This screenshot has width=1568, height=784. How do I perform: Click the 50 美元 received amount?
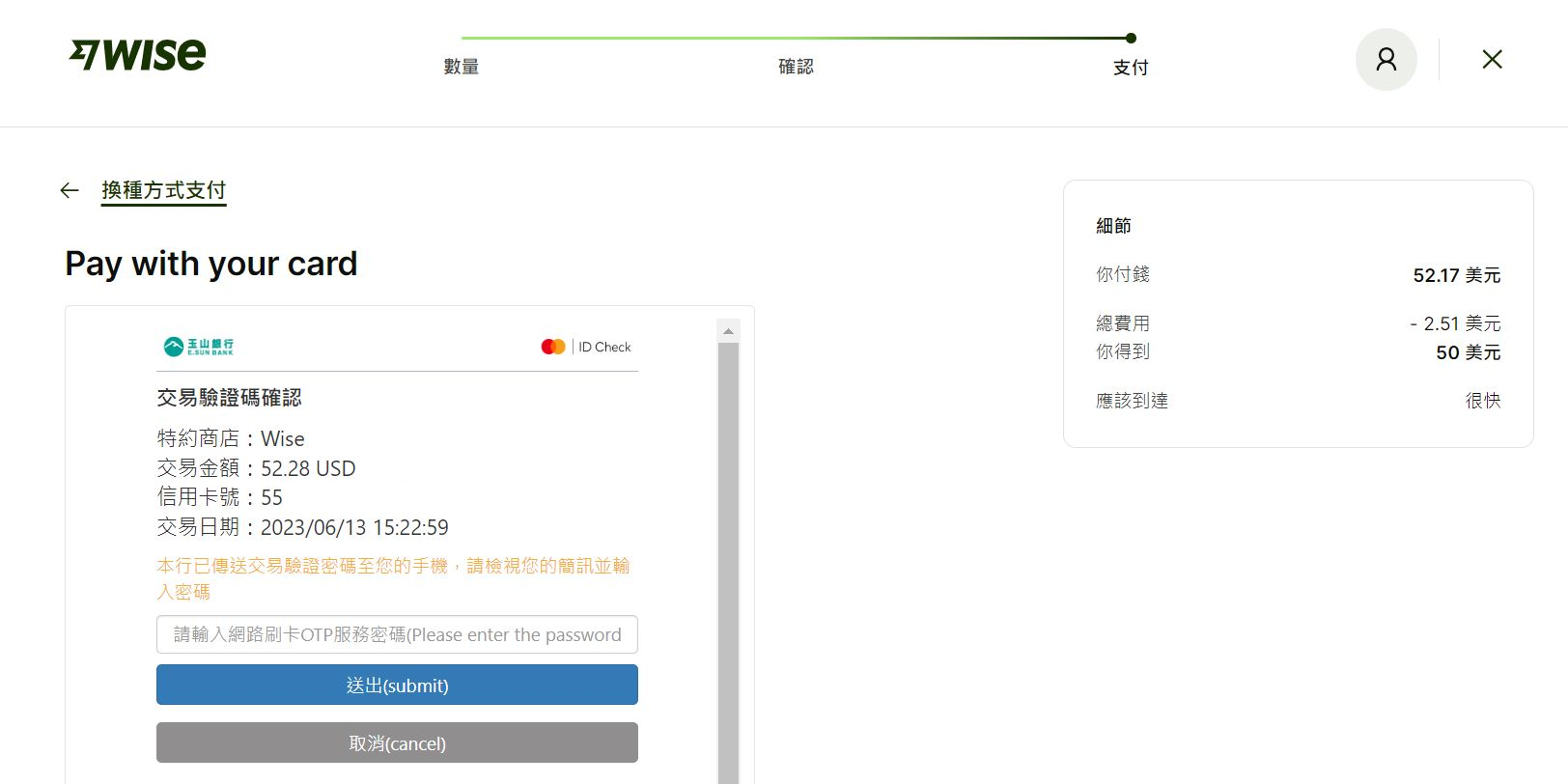(1469, 352)
